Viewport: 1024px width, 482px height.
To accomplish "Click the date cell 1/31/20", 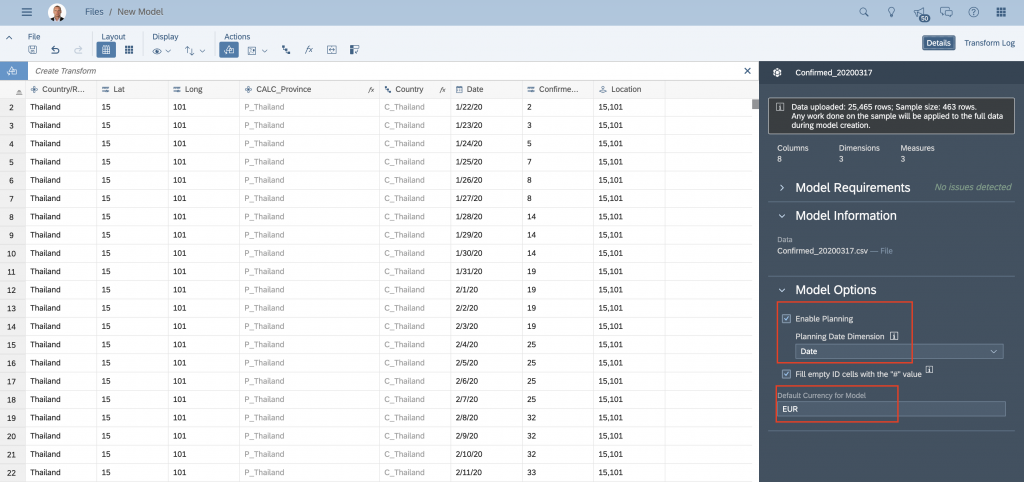I will pos(487,271).
